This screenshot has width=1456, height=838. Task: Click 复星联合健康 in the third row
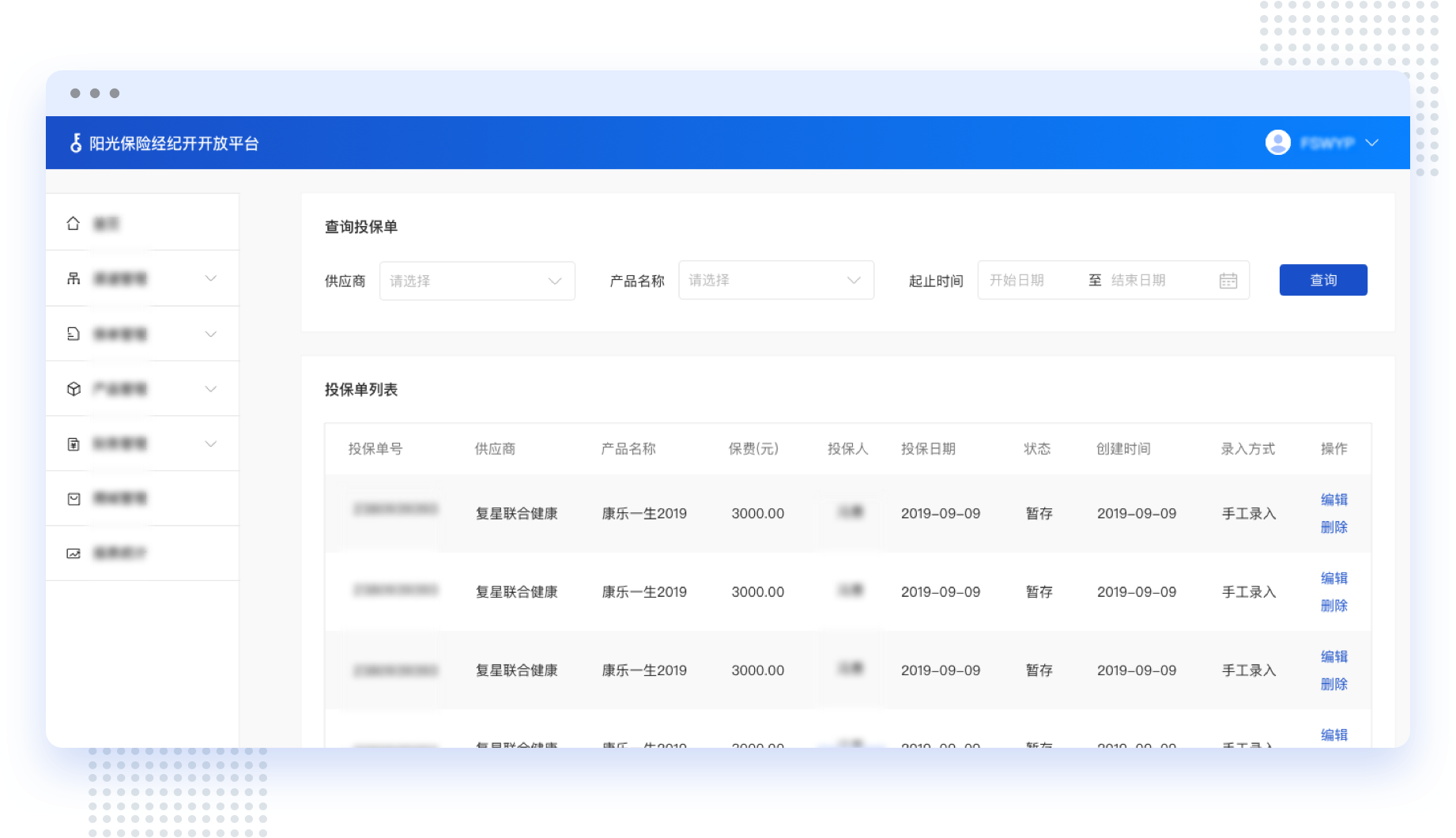click(517, 670)
